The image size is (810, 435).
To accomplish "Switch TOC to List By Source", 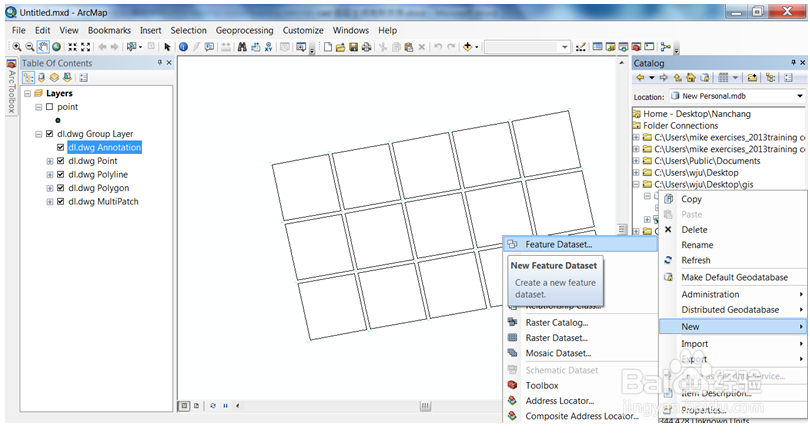I will [x=41, y=77].
